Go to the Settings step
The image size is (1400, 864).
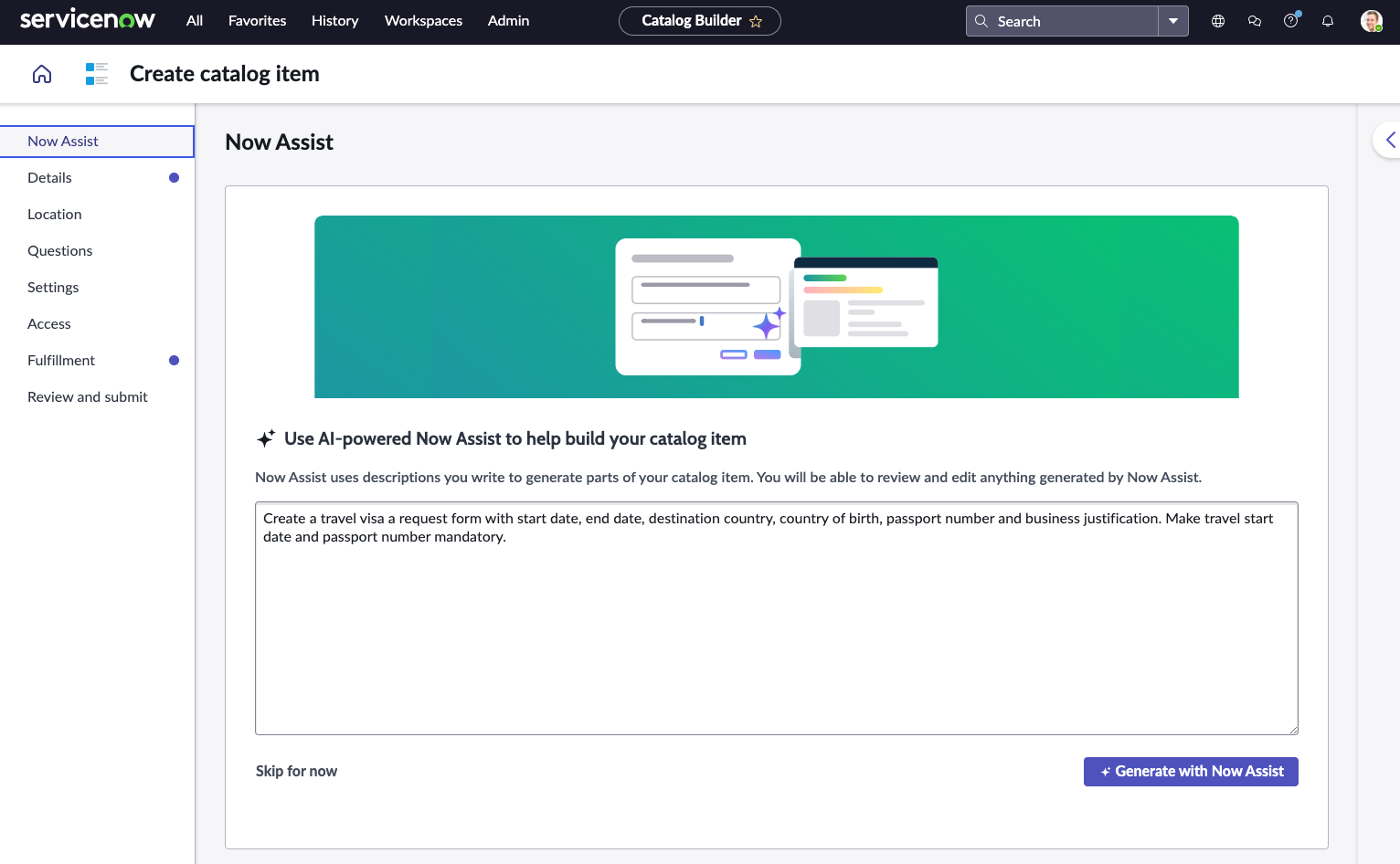(97, 288)
